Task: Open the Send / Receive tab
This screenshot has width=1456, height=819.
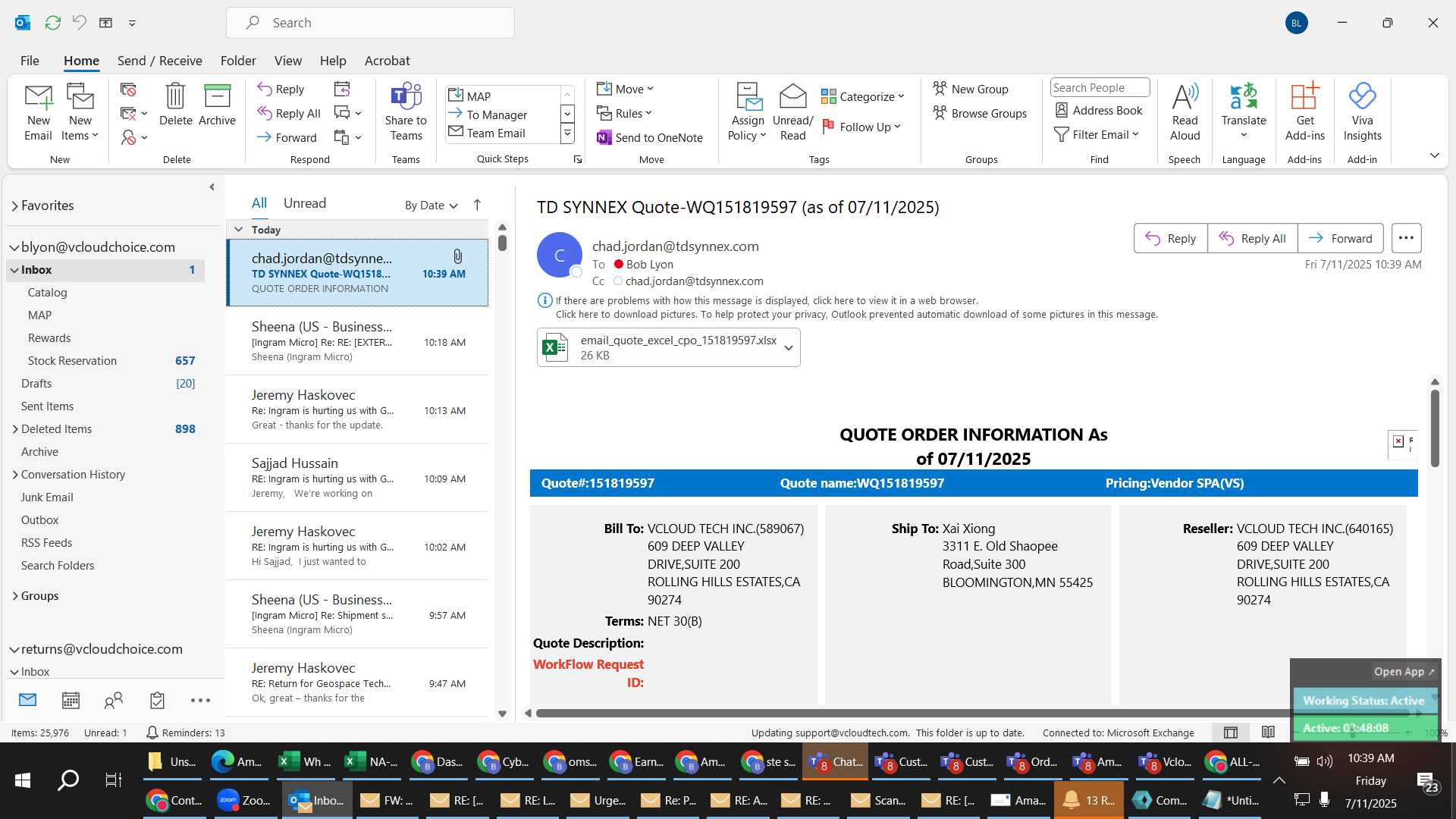Action: pyautogui.click(x=159, y=61)
